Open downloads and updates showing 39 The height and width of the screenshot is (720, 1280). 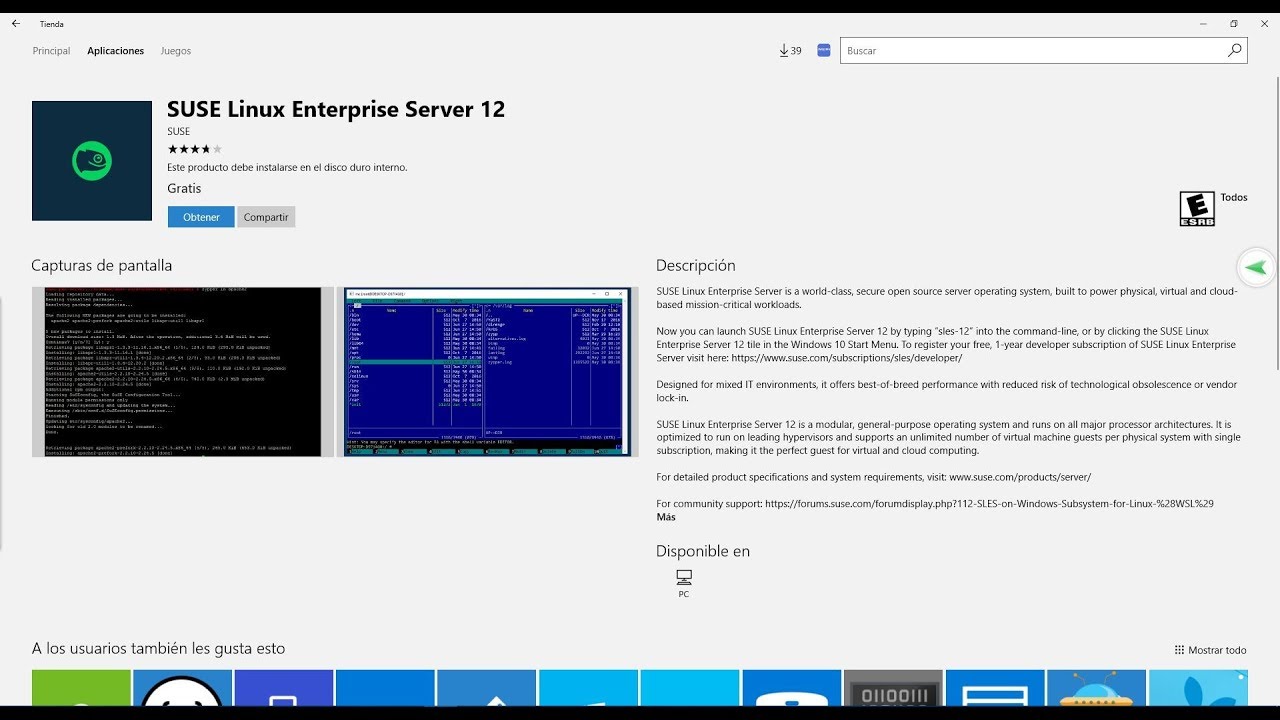(790, 50)
